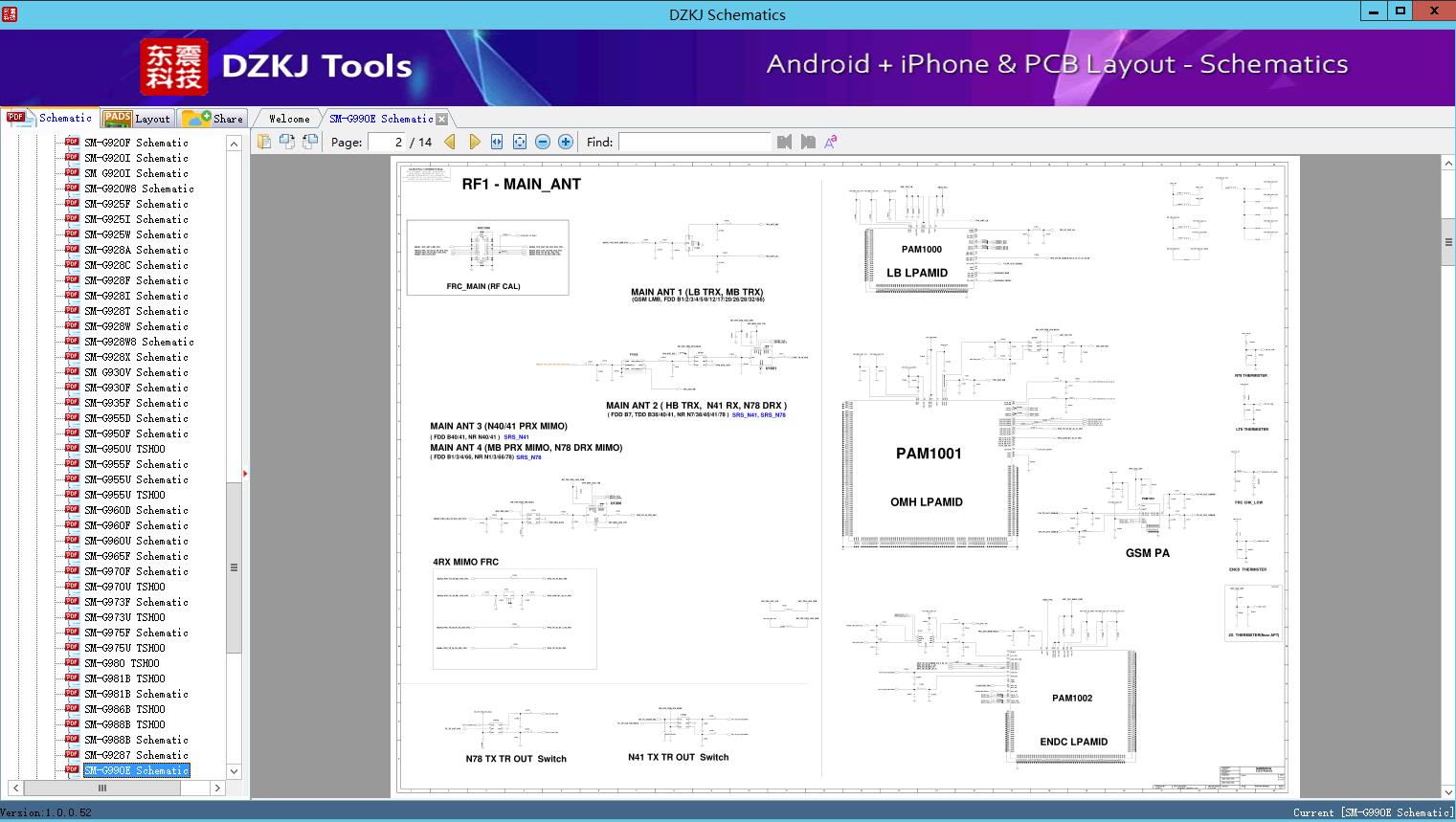Click the RF1 - MAIN_ANT page title
The height and width of the screenshot is (822, 1456).
click(x=522, y=184)
